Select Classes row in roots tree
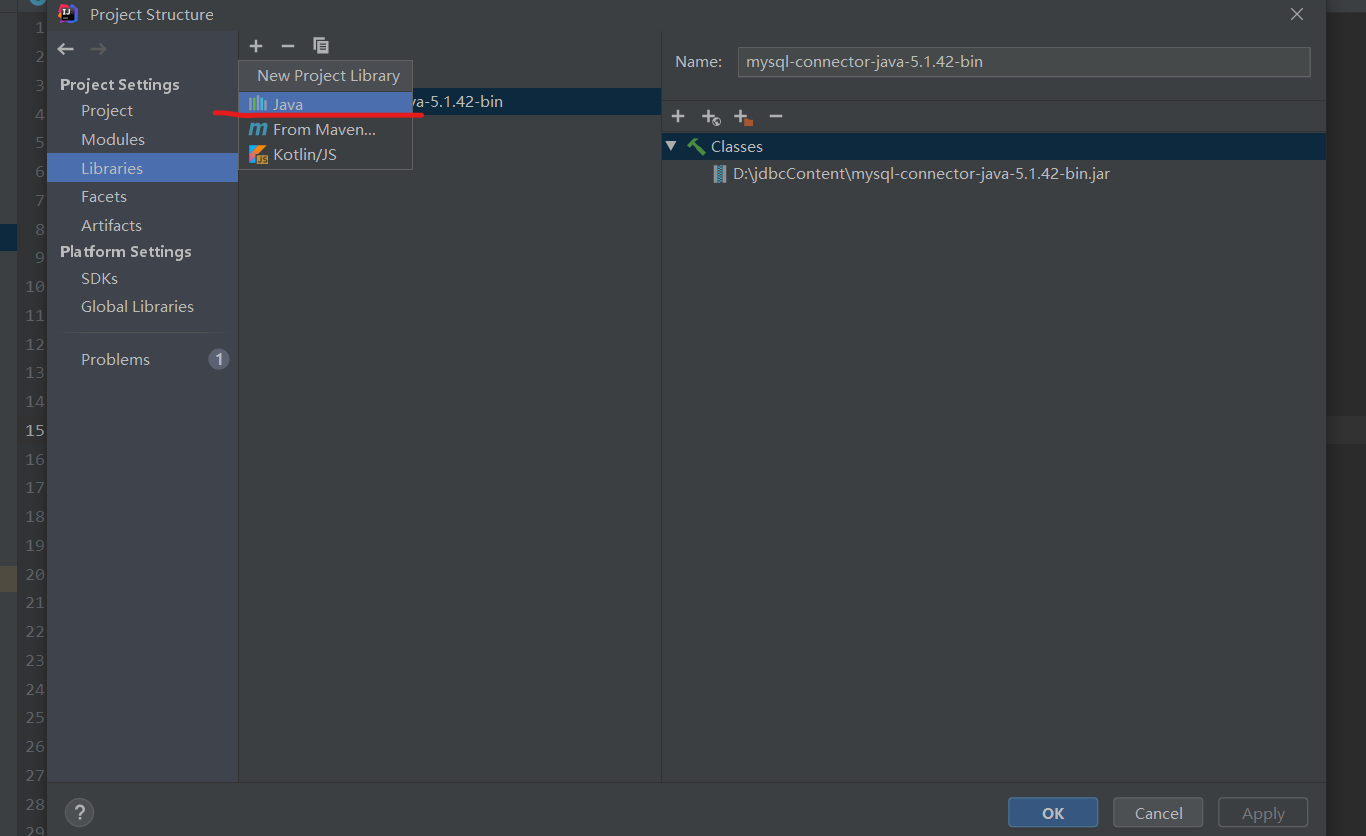This screenshot has width=1366, height=836. [x=993, y=146]
